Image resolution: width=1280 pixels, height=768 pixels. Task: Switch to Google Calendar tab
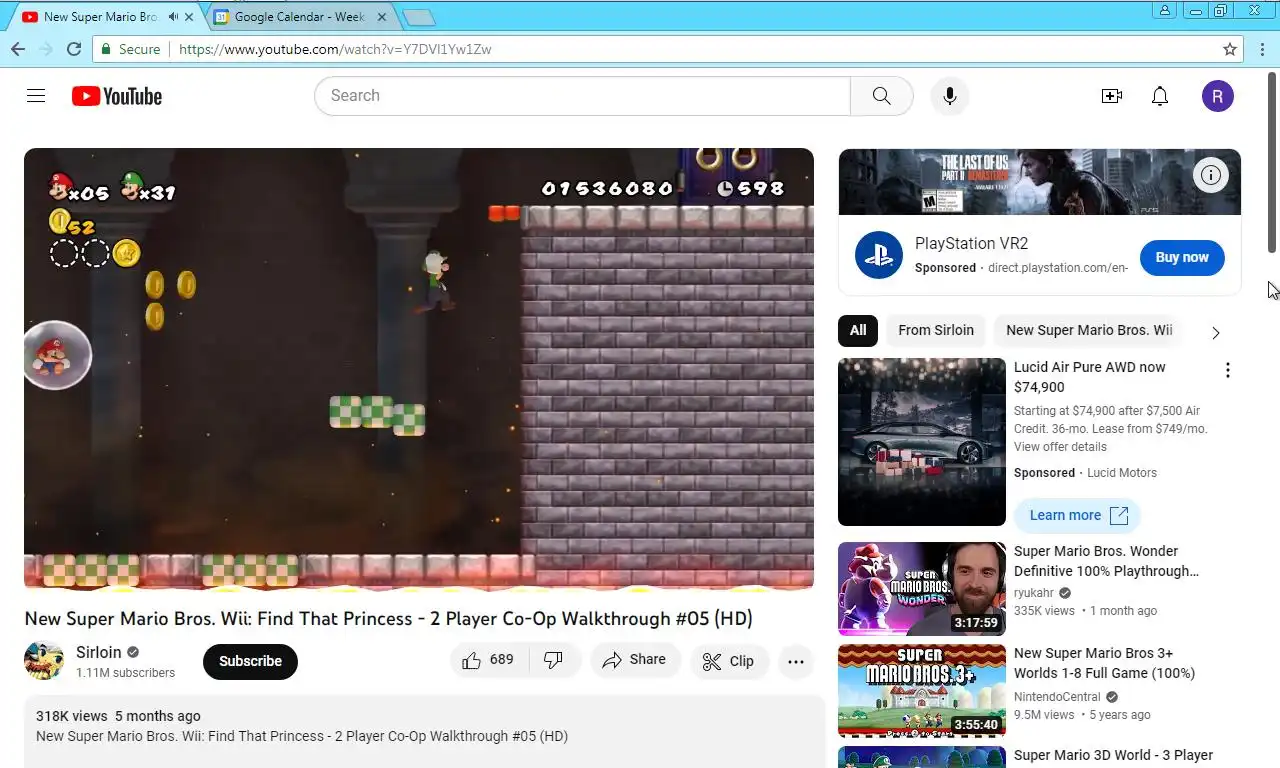tap(299, 17)
